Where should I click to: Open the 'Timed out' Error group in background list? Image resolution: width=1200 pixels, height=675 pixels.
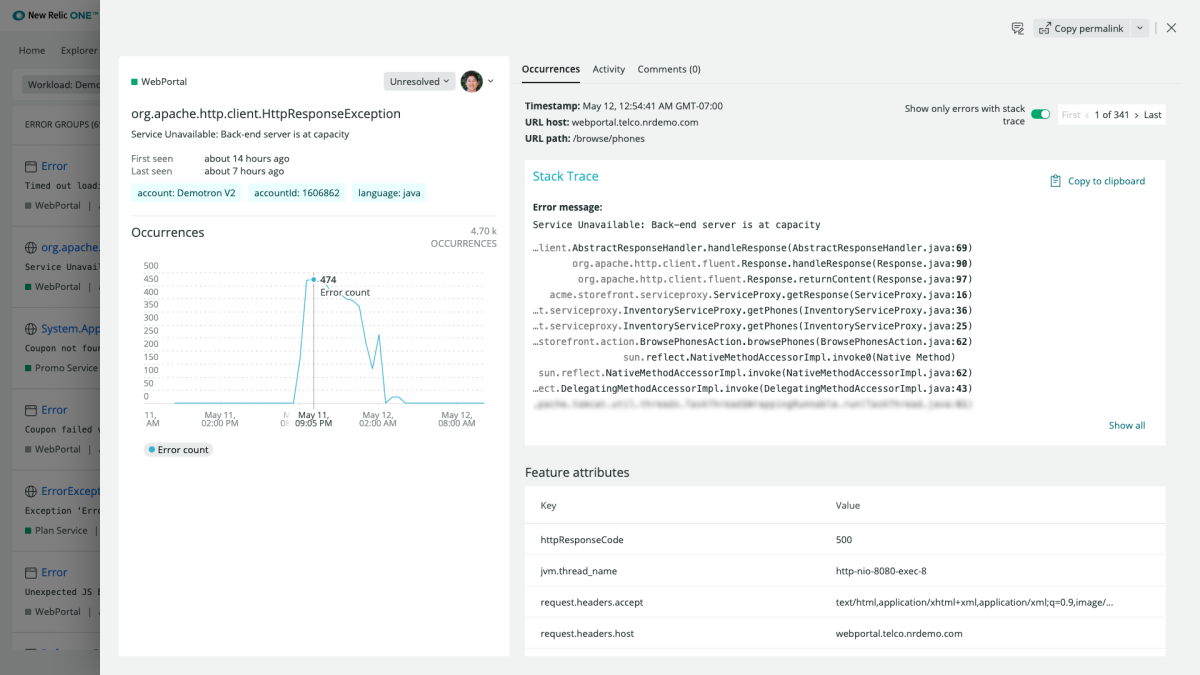coord(54,166)
